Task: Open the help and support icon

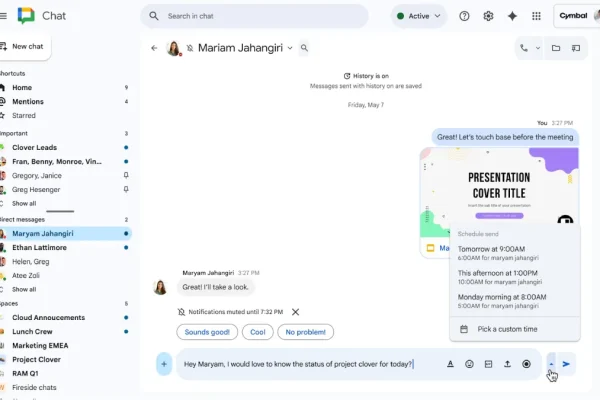Action: coord(464,16)
